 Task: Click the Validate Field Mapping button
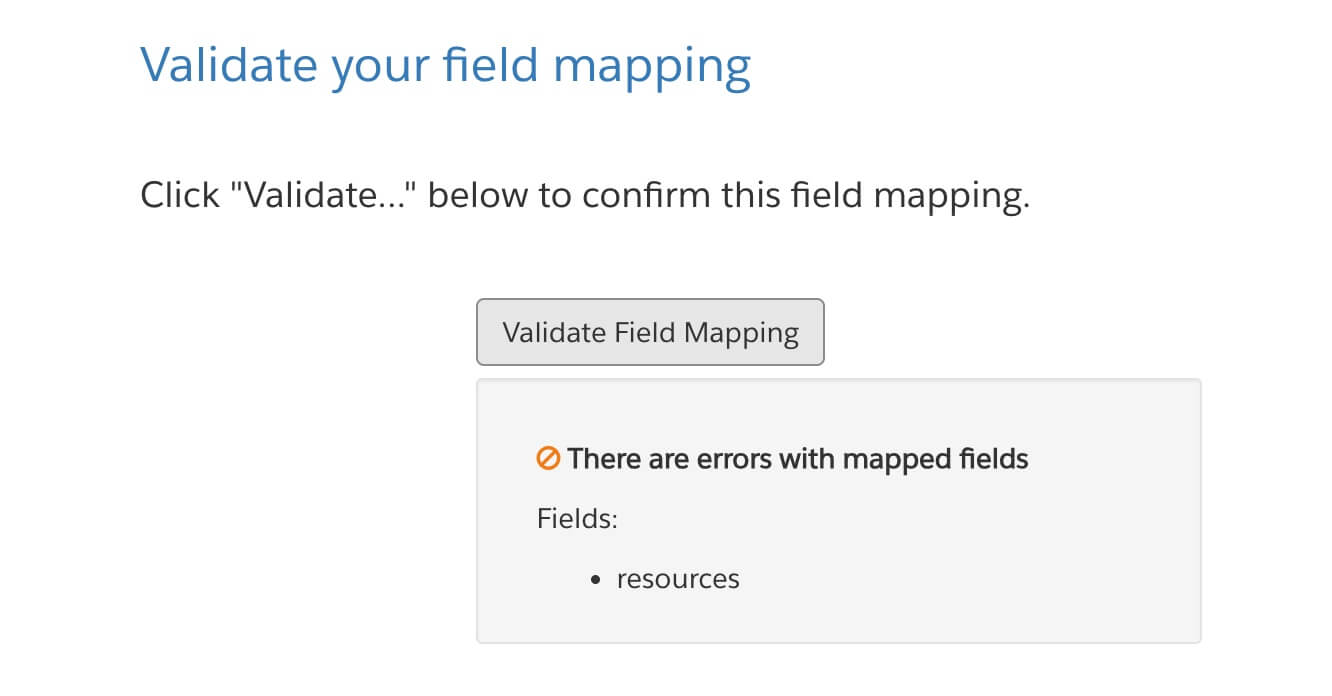[x=650, y=332]
